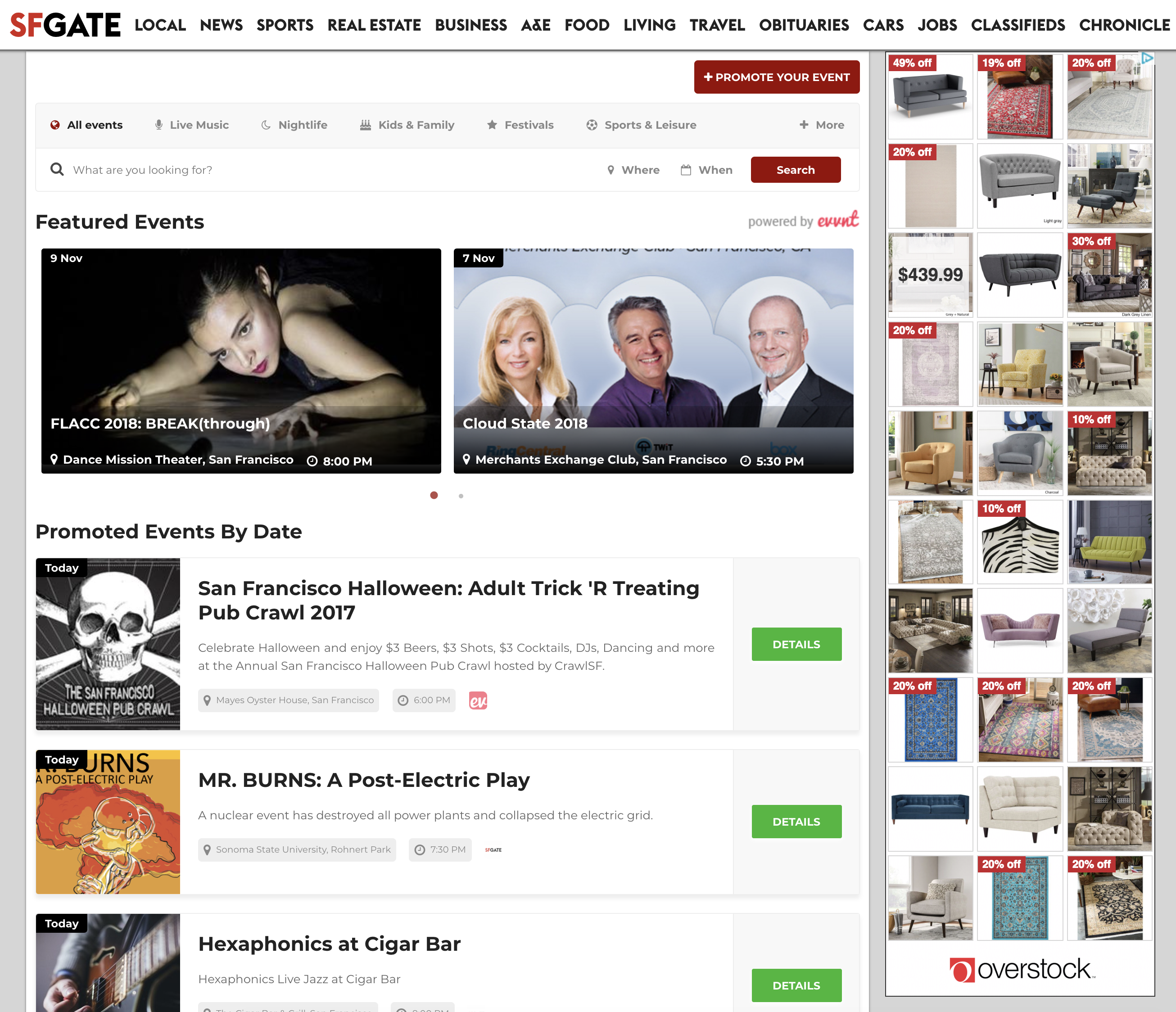This screenshot has width=1176, height=1012.
Task: Click the evvnt icon on Halloween event
Action: pos(478,701)
